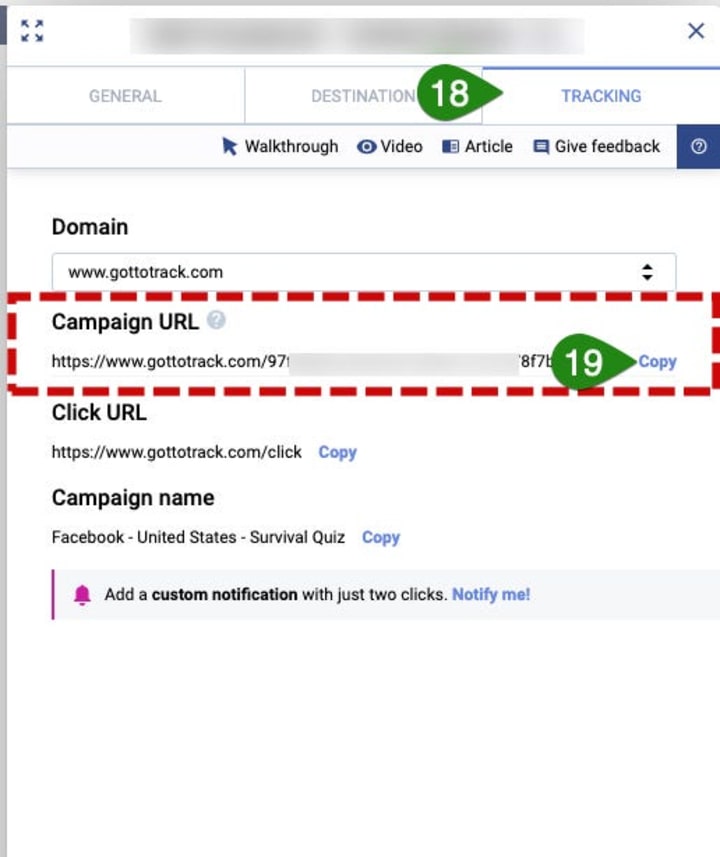Click the Campaign URL help tooltip icon
The width and height of the screenshot is (720, 857).
tap(216, 320)
